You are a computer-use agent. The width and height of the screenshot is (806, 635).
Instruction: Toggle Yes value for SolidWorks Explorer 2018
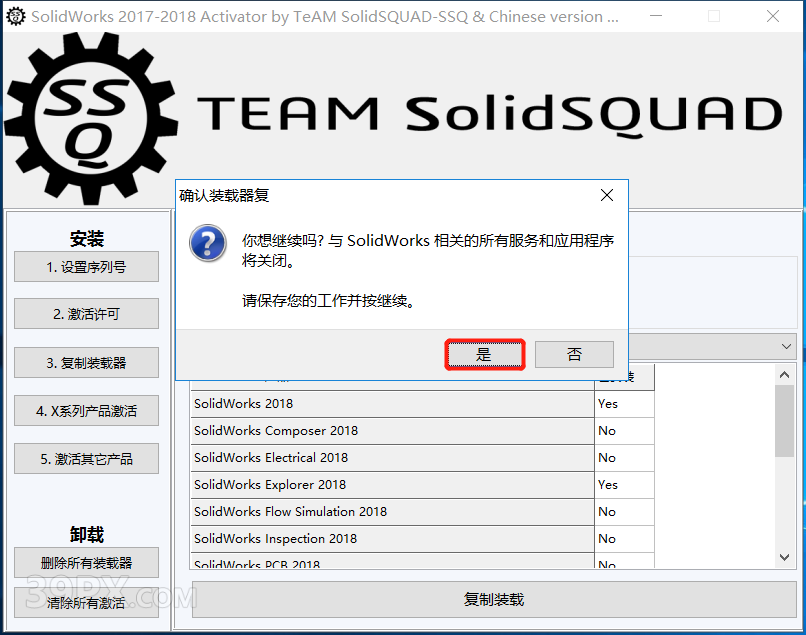609,485
